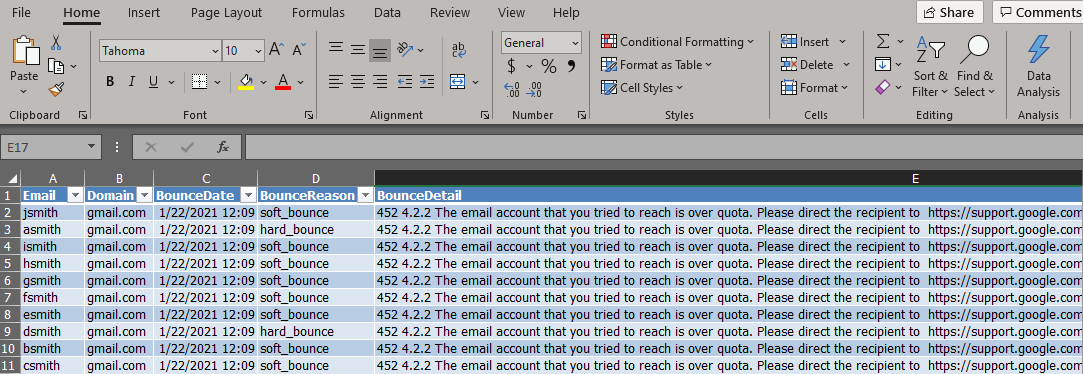The height and width of the screenshot is (374, 1083).
Task: Select cell containing hsmith
Action: (x=52, y=263)
